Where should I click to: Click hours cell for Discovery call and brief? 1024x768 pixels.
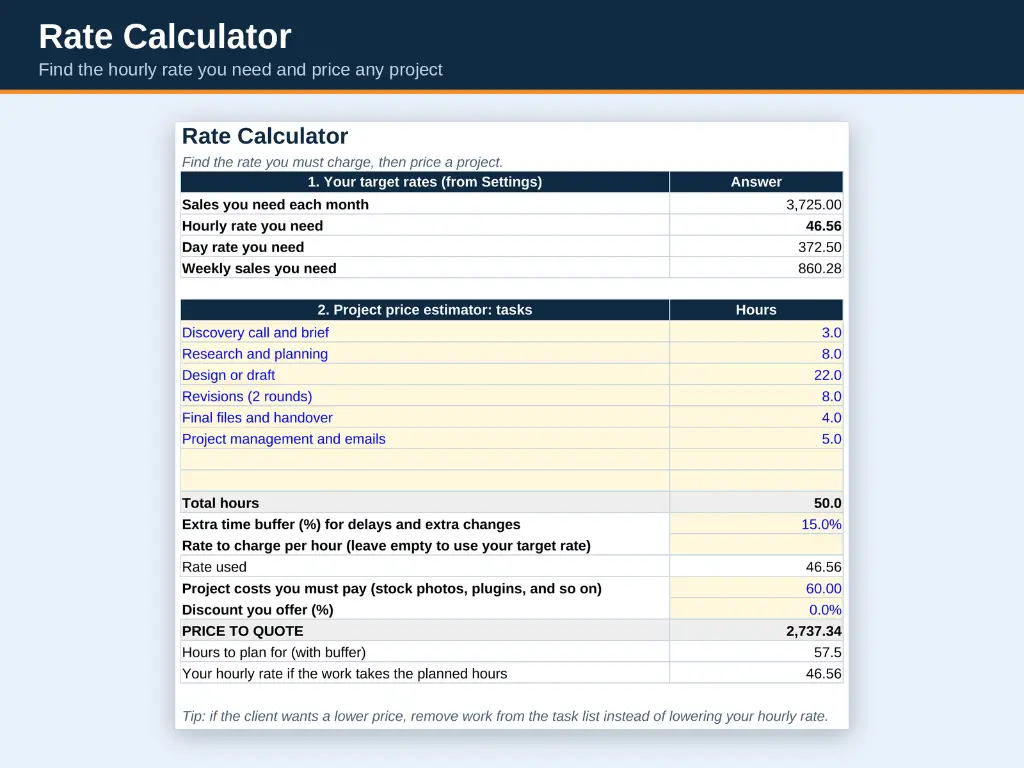(x=756, y=332)
